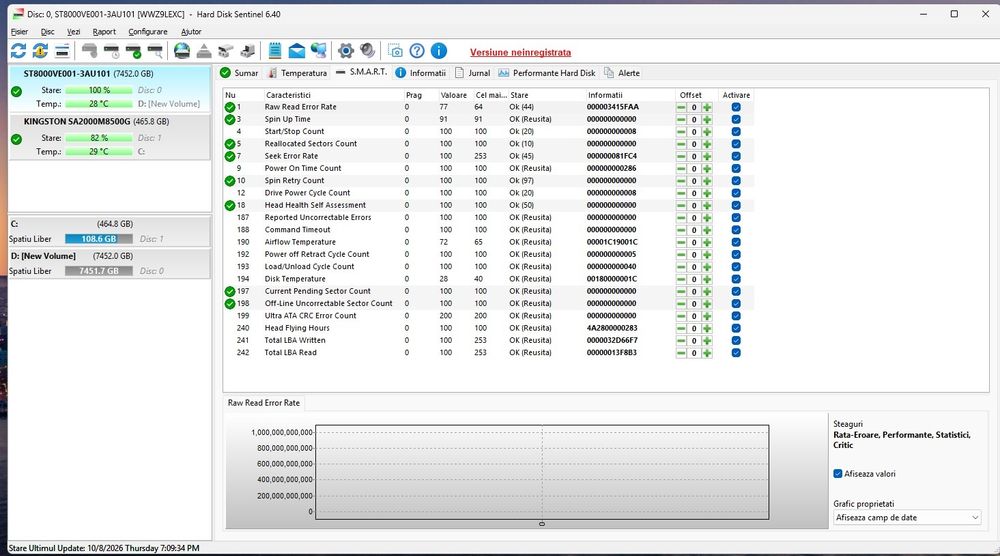This screenshot has width=1000, height=556.
Task: Uncheck Activare for Raw Read Error Rate
Action: [736, 107]
